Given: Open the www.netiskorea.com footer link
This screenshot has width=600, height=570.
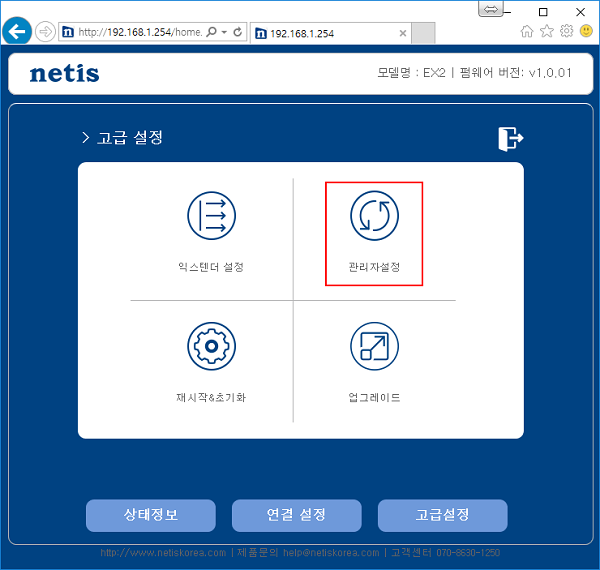Looking at the screenshot, I should [x=163, y=553].
